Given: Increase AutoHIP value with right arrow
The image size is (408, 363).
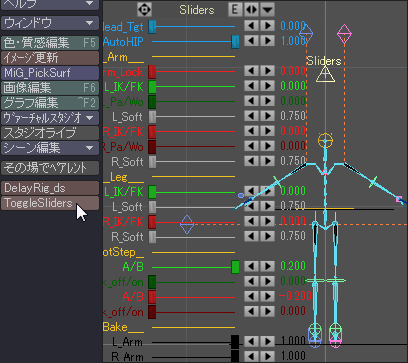Looking at the screenshot, I should [267, 41].
